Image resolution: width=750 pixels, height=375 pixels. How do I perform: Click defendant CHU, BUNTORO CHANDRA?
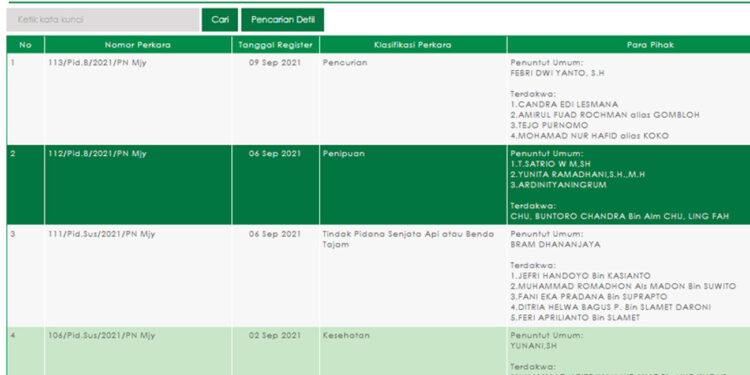pyautogui.click(x=619, y=217)
